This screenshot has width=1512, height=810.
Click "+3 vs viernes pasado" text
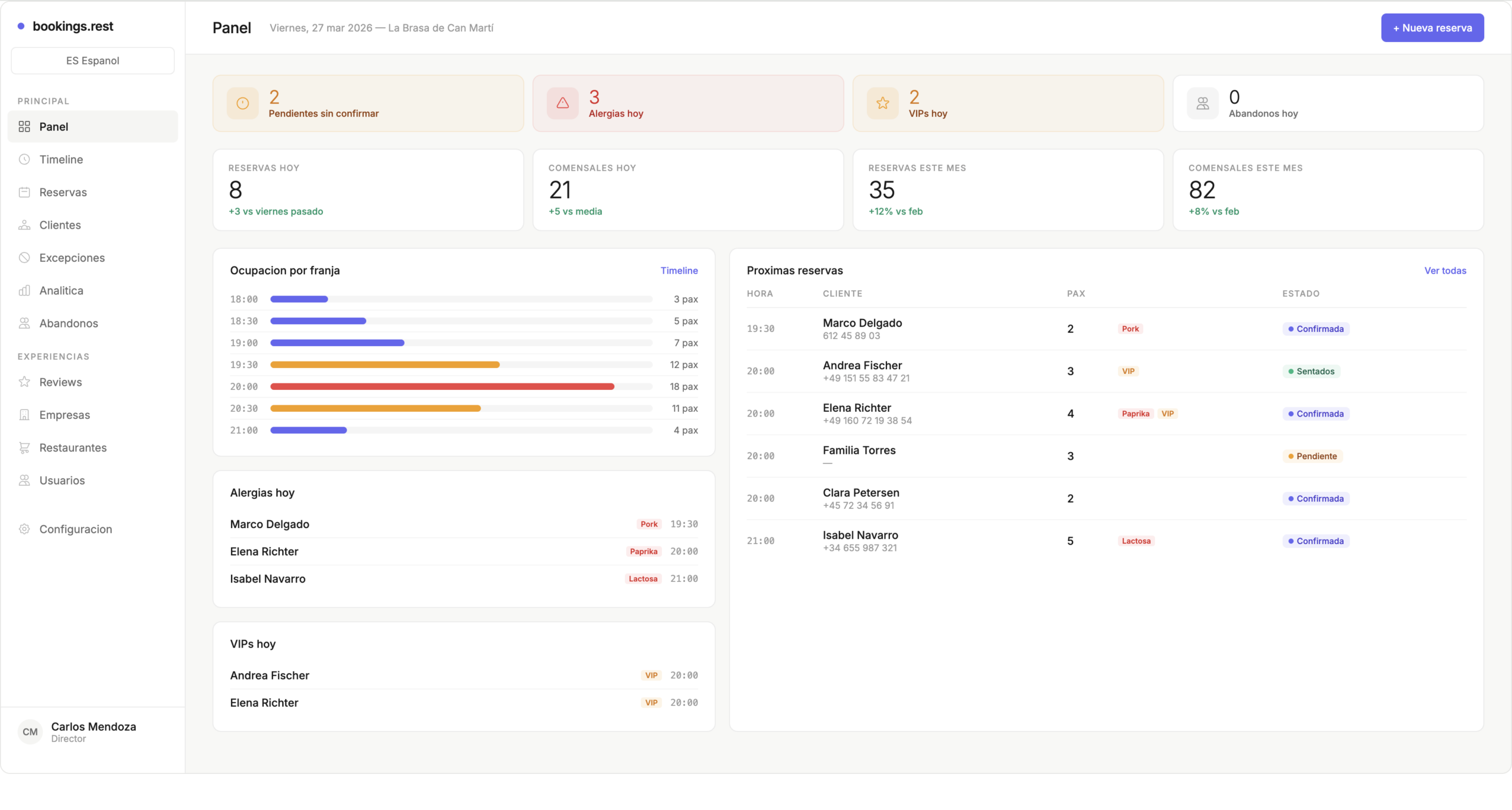point(276,212)
